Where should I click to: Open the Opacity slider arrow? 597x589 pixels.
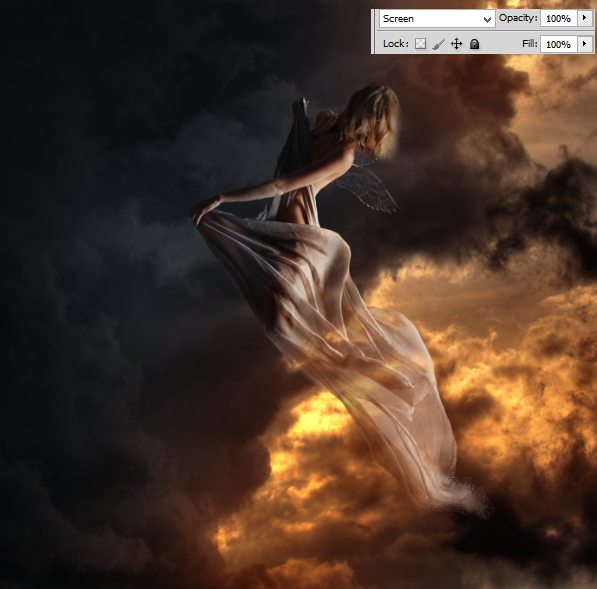coord(584,18)
